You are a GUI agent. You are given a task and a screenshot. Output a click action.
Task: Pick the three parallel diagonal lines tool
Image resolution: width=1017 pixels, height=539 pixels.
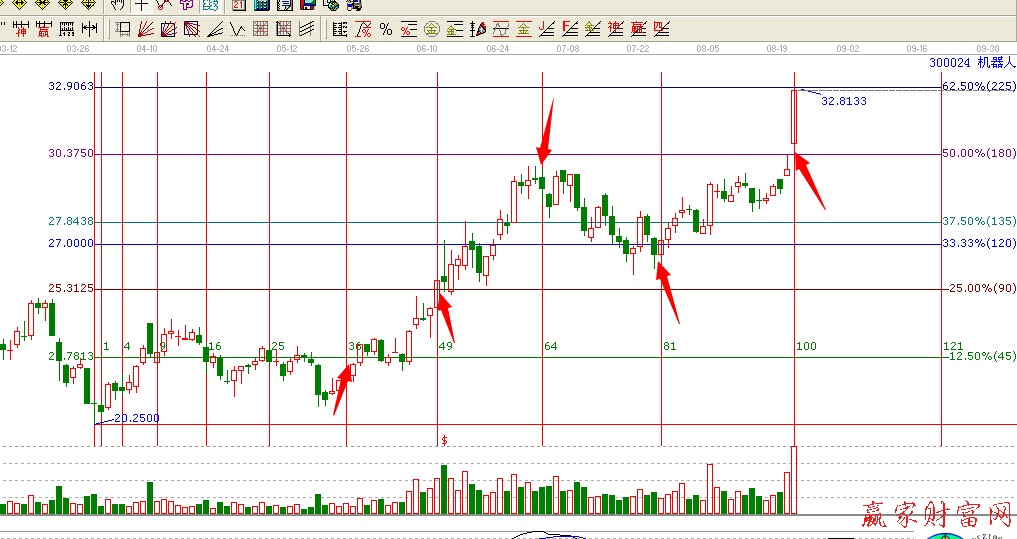click(307, 29)
